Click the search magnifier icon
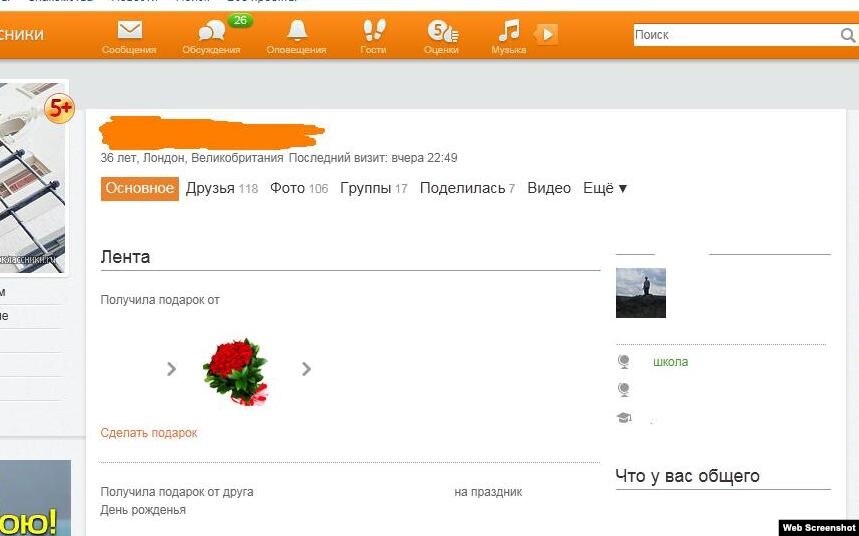The image size is (859, 536). point(847,35)
